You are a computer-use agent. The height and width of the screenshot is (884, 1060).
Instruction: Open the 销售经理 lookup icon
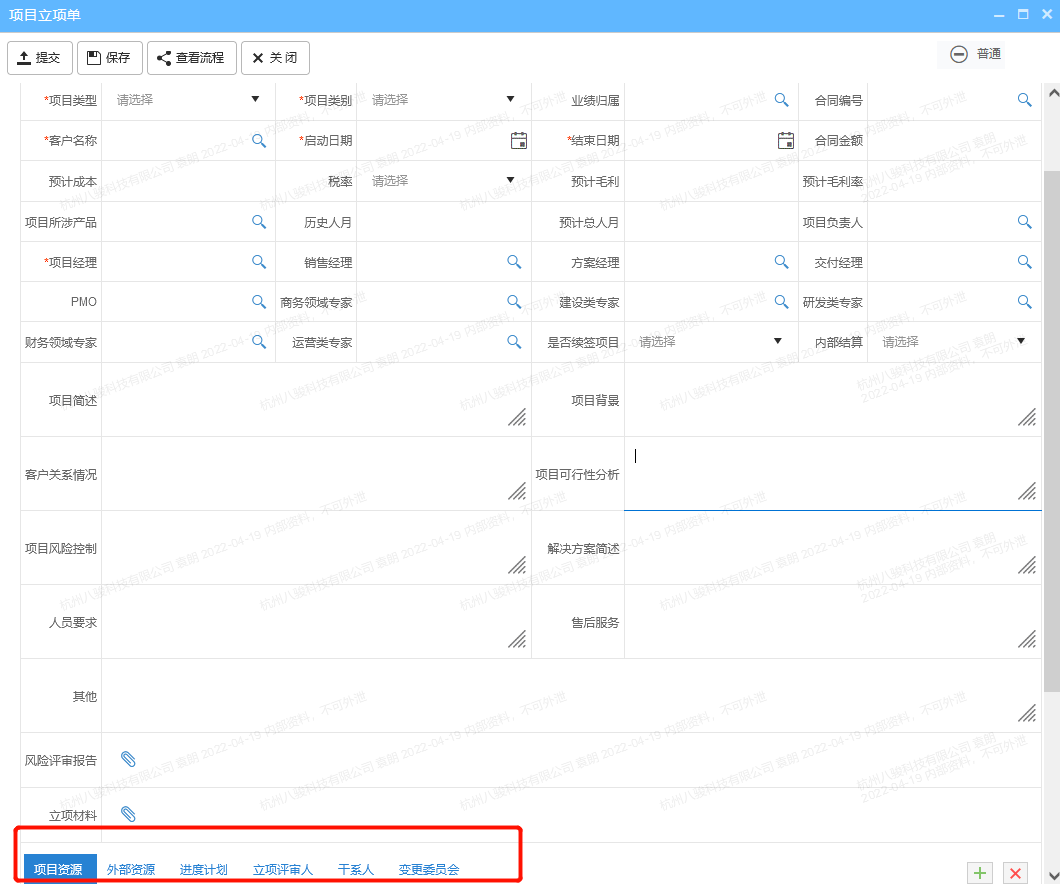(514, 261)
